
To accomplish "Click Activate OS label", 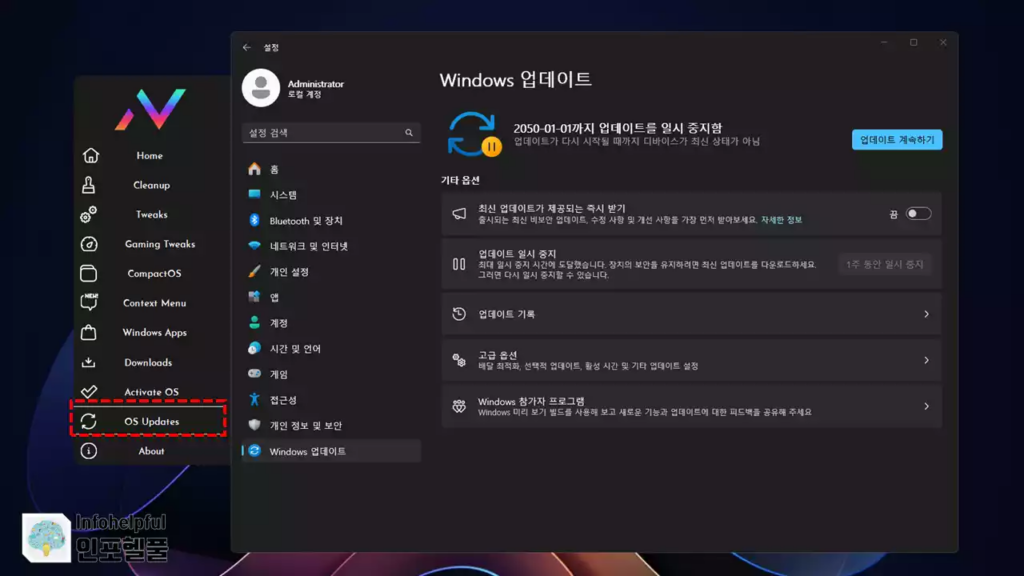I will (152, 392).
